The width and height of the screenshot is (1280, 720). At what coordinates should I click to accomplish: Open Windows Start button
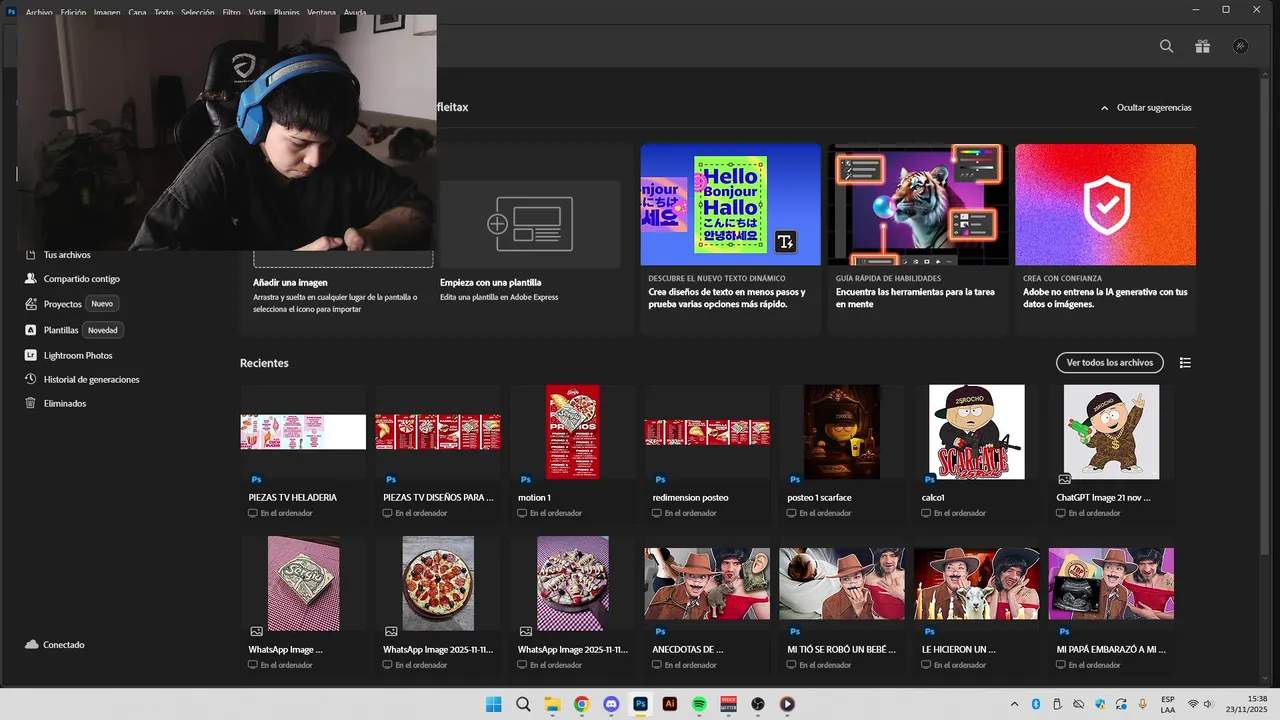click(494, 704)
